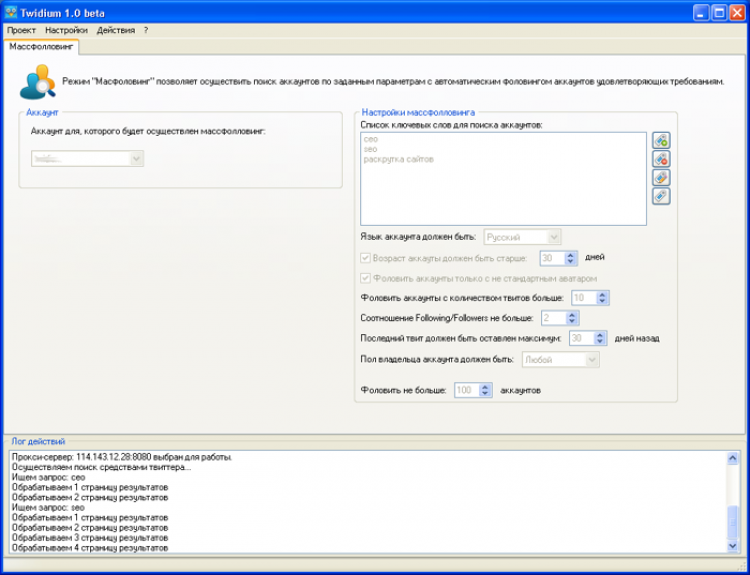This screenshot has width=750, height=575.
Task: Expand the account language dropdown showing 'Русский'
Action: coord(522,237)
